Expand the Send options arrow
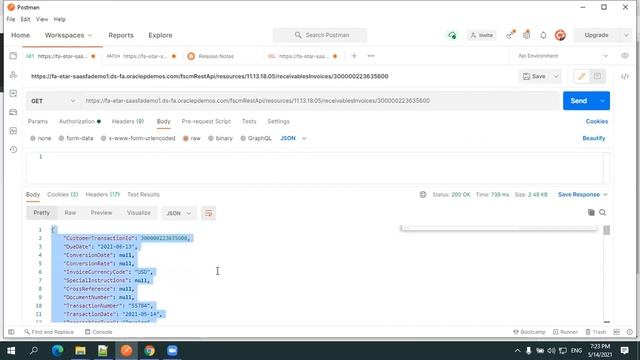The width and height of the screenshot is (640, 360). [x=602, y=101]
